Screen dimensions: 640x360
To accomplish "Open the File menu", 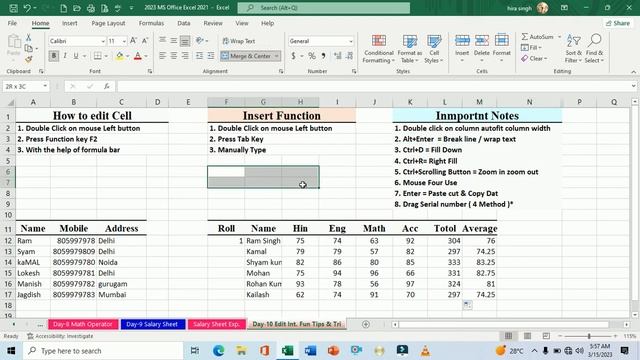I will 12,23.
